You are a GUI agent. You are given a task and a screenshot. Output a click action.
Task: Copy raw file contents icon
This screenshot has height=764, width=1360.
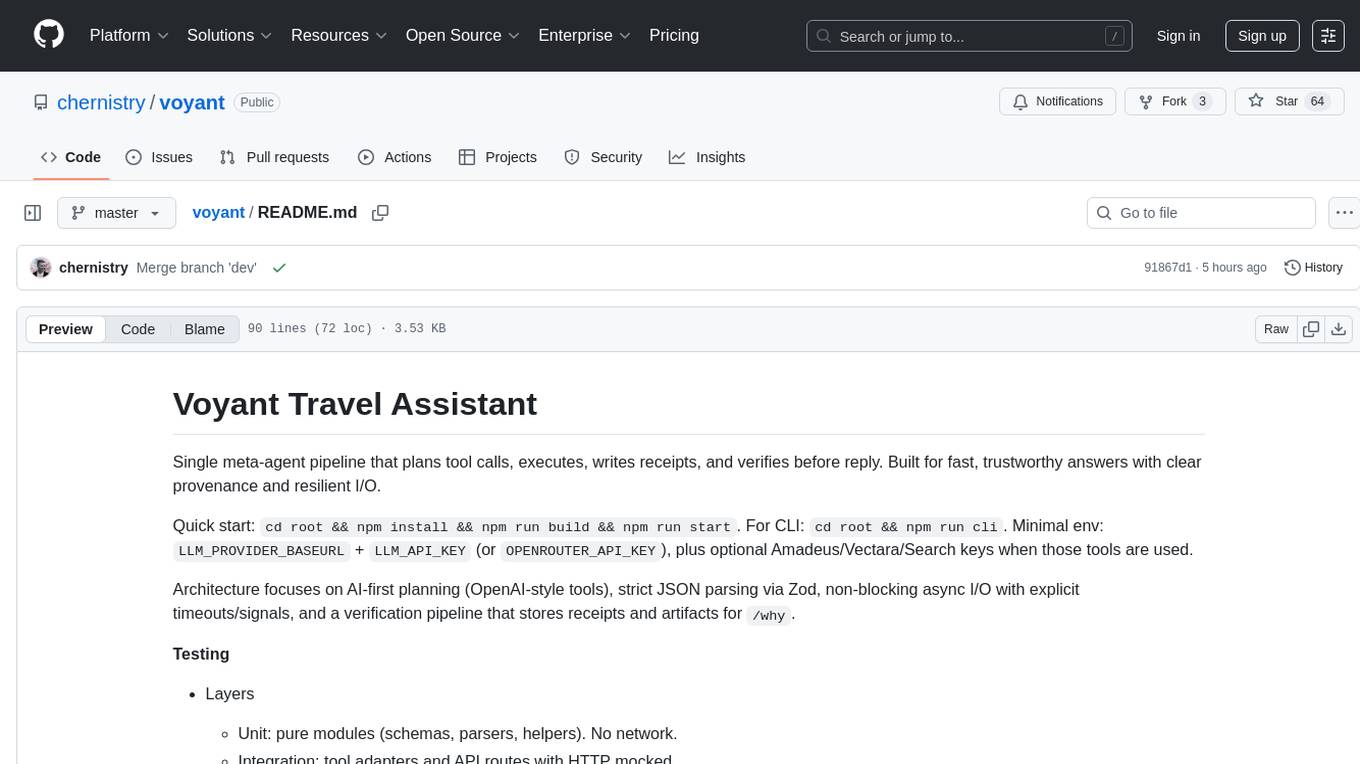pyautogui.click(x=1311, y=329)
